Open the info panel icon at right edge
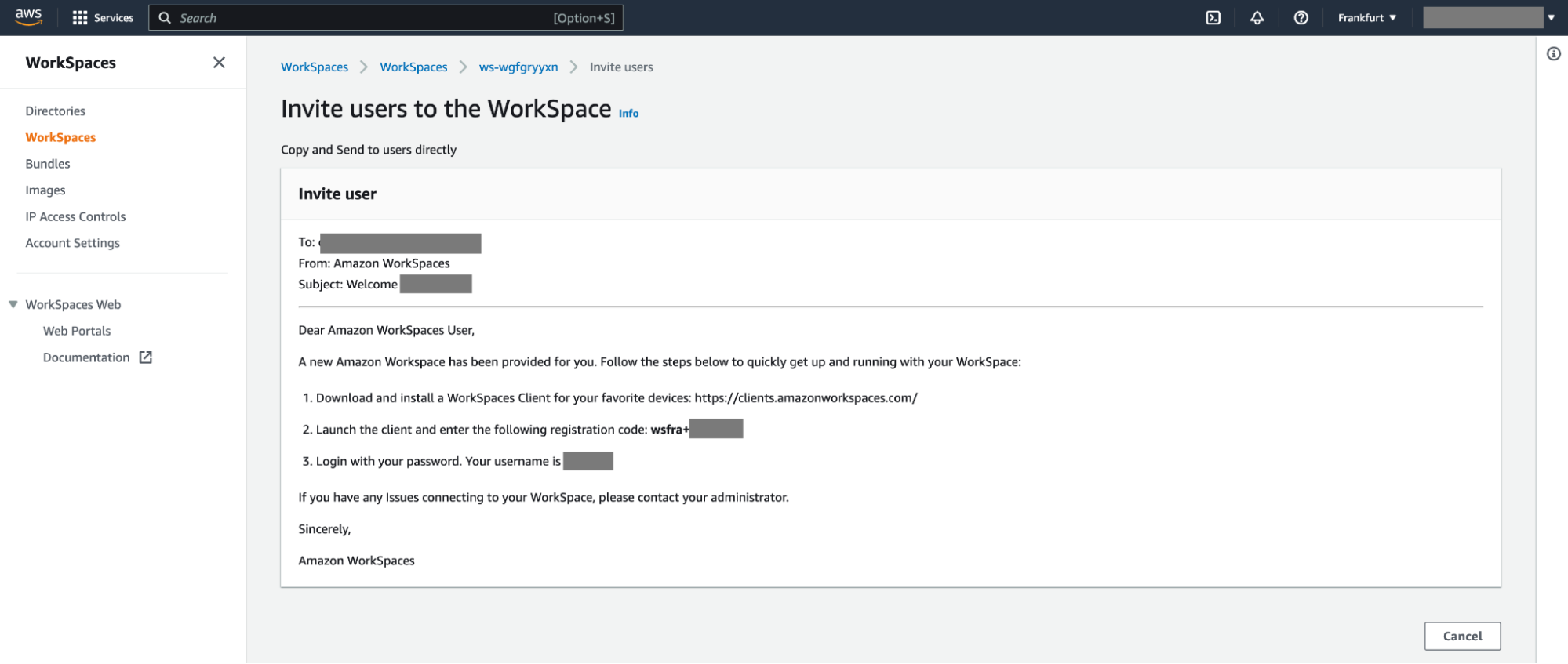 coord(1553,53)
